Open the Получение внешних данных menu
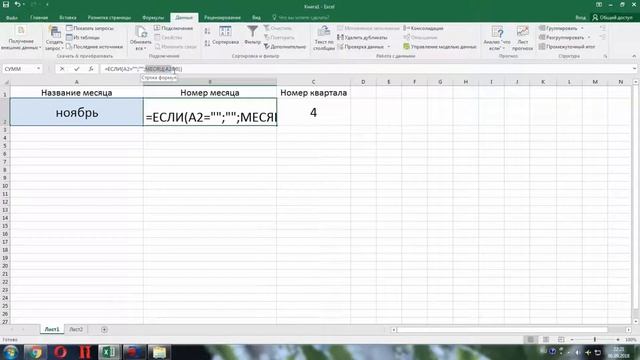This screenshot has width=640, height=360. coord(21,38)
